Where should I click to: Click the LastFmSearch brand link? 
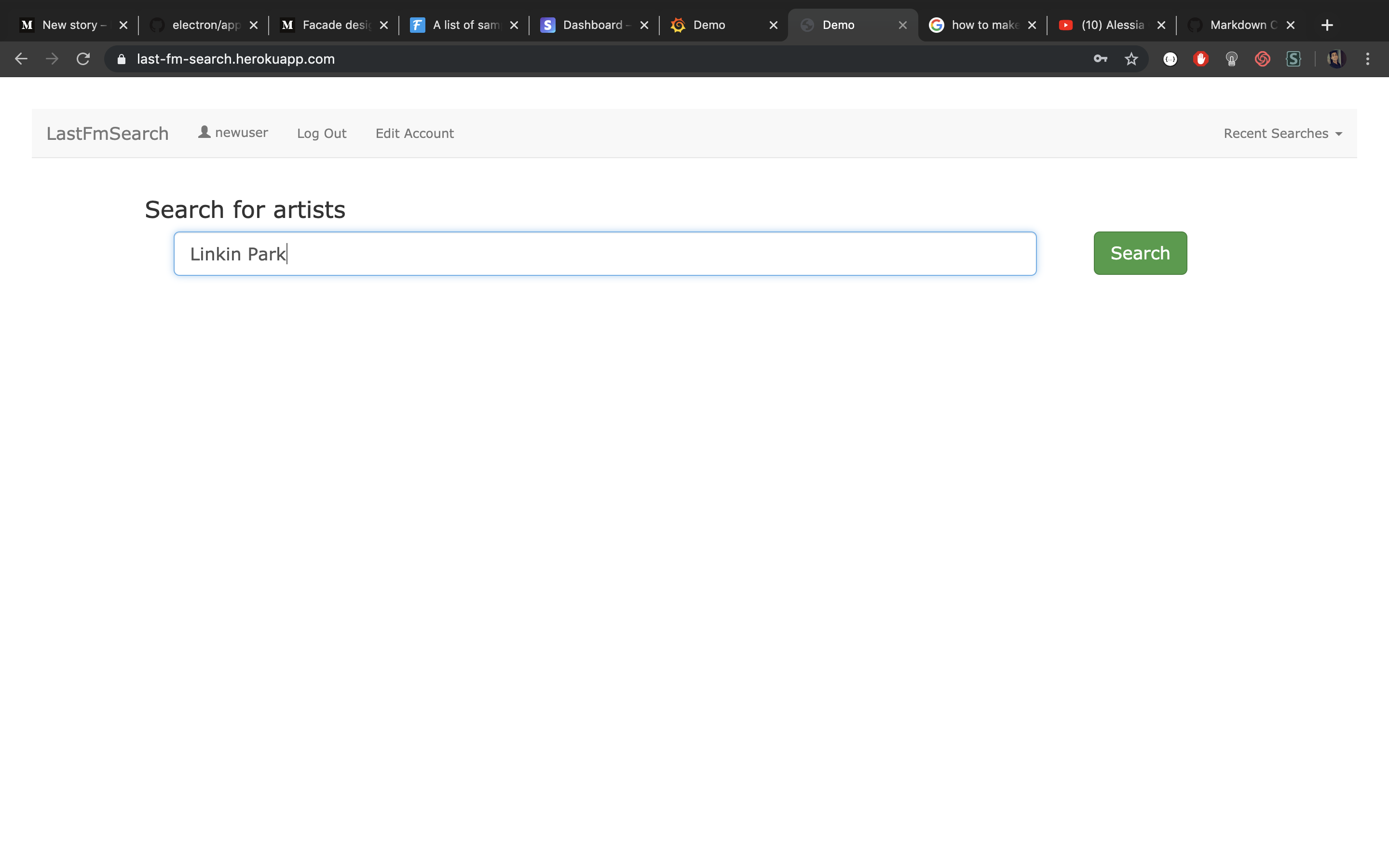pos(108,133)
